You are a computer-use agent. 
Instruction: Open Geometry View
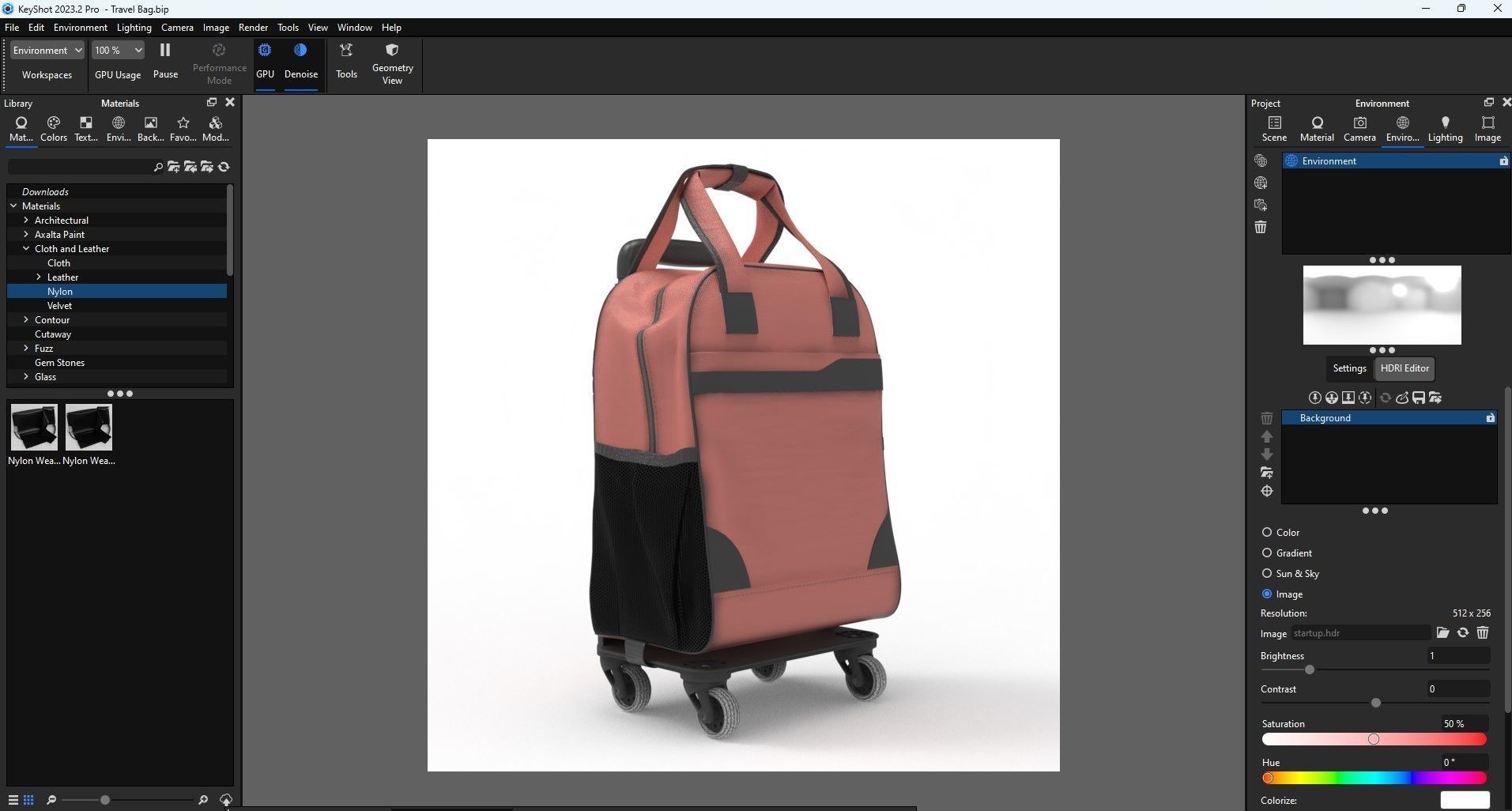392,64
